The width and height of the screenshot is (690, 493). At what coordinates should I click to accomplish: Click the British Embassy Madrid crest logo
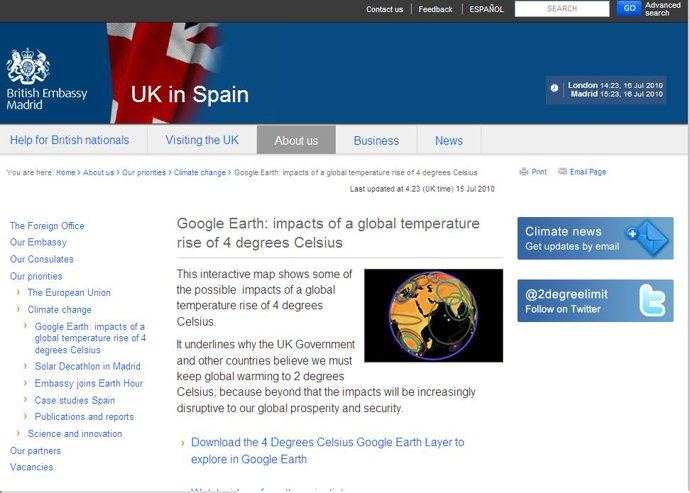coord(28,66)
